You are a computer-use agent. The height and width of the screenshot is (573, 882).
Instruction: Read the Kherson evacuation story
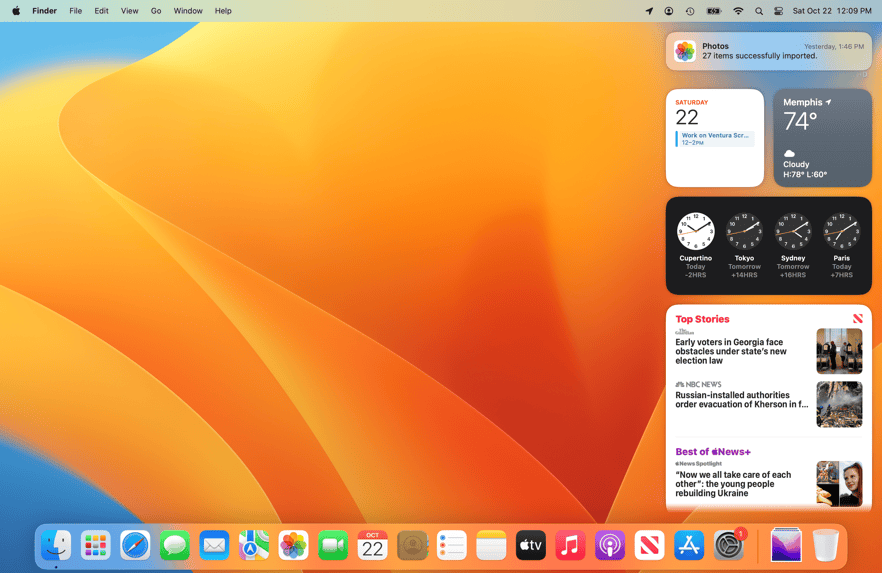tap(741, 399)
